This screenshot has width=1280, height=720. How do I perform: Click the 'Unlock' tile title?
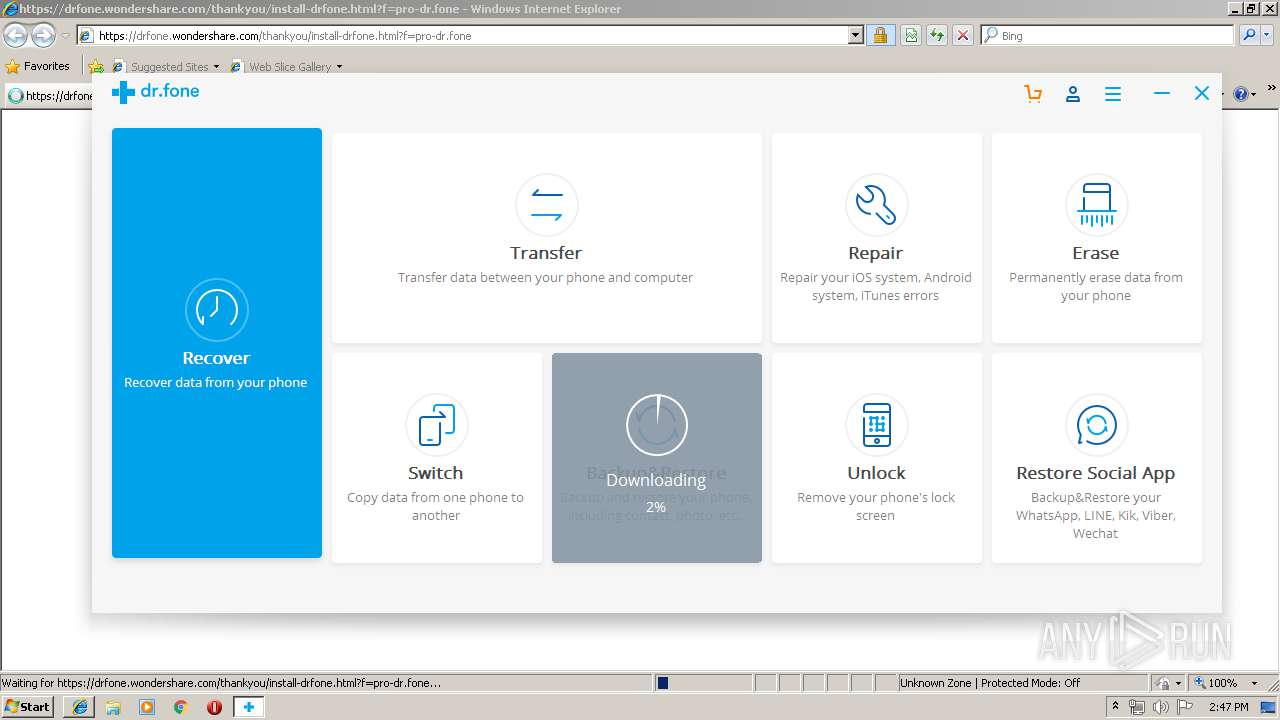pos(876,473)
